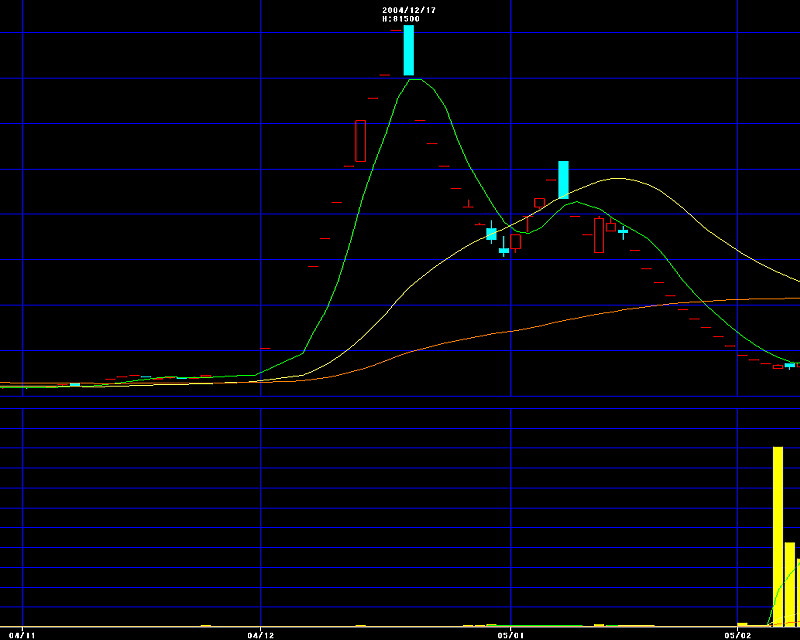Click the 04/11 date axis label
The image size is (800, 640).
pos(22,634)
